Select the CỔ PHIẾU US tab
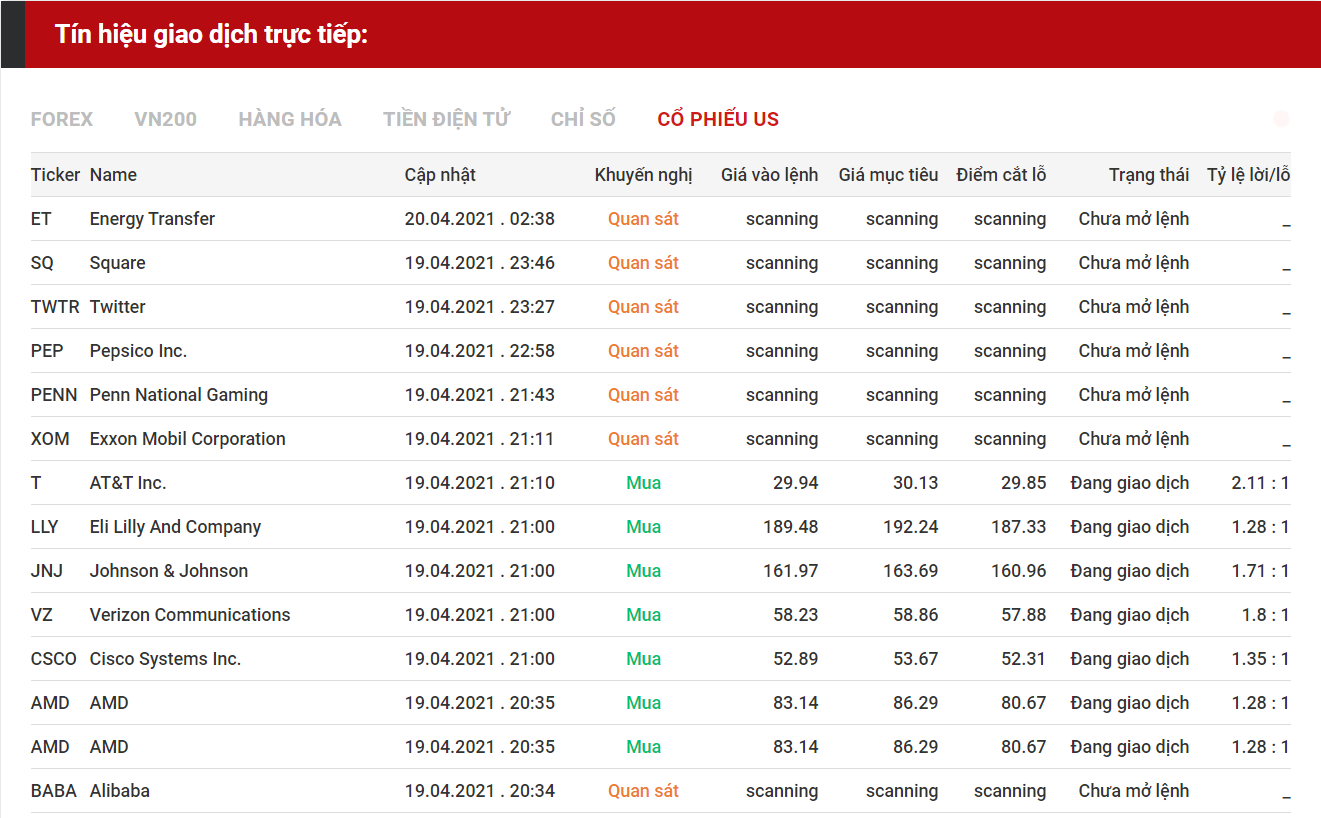1321x818 pixels. tap(718, 119)
